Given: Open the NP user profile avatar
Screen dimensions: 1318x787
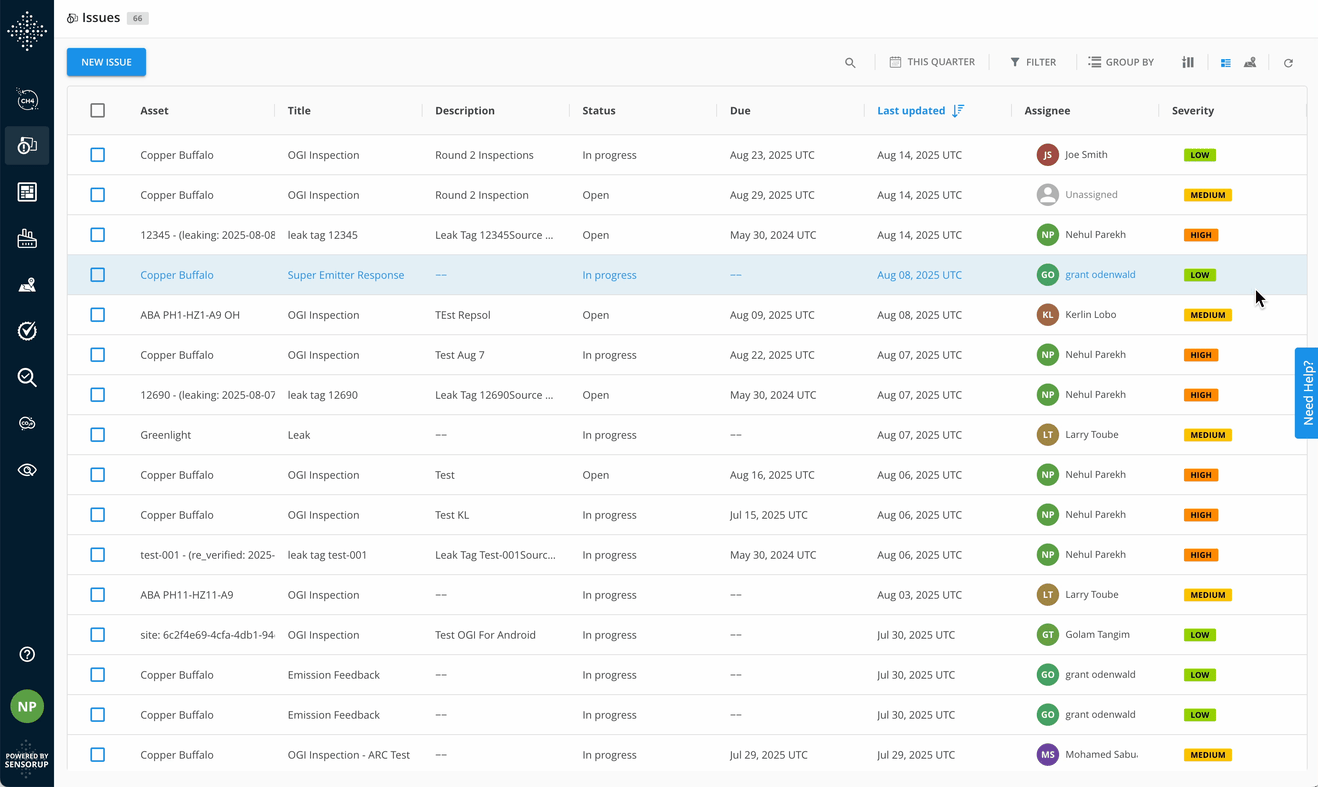Looking at the screenshot, I should [27, 706].
